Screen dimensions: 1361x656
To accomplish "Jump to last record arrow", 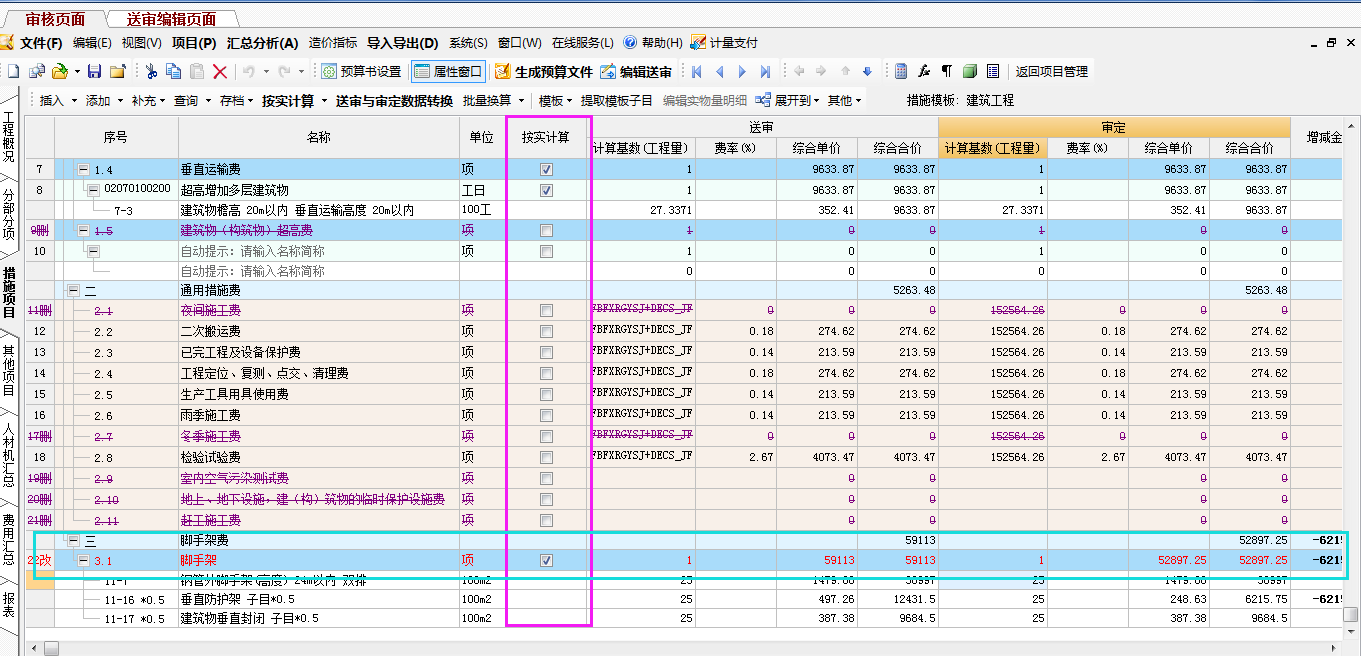I will coord(765,71).
